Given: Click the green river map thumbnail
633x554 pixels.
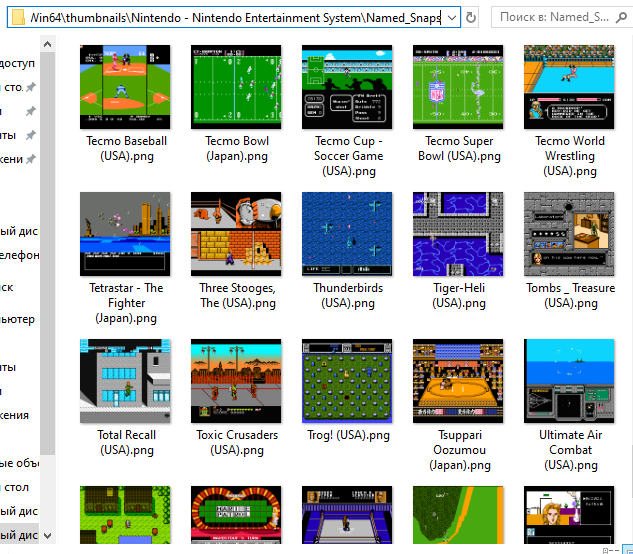Looking at the screenshot, I should 458,515.
